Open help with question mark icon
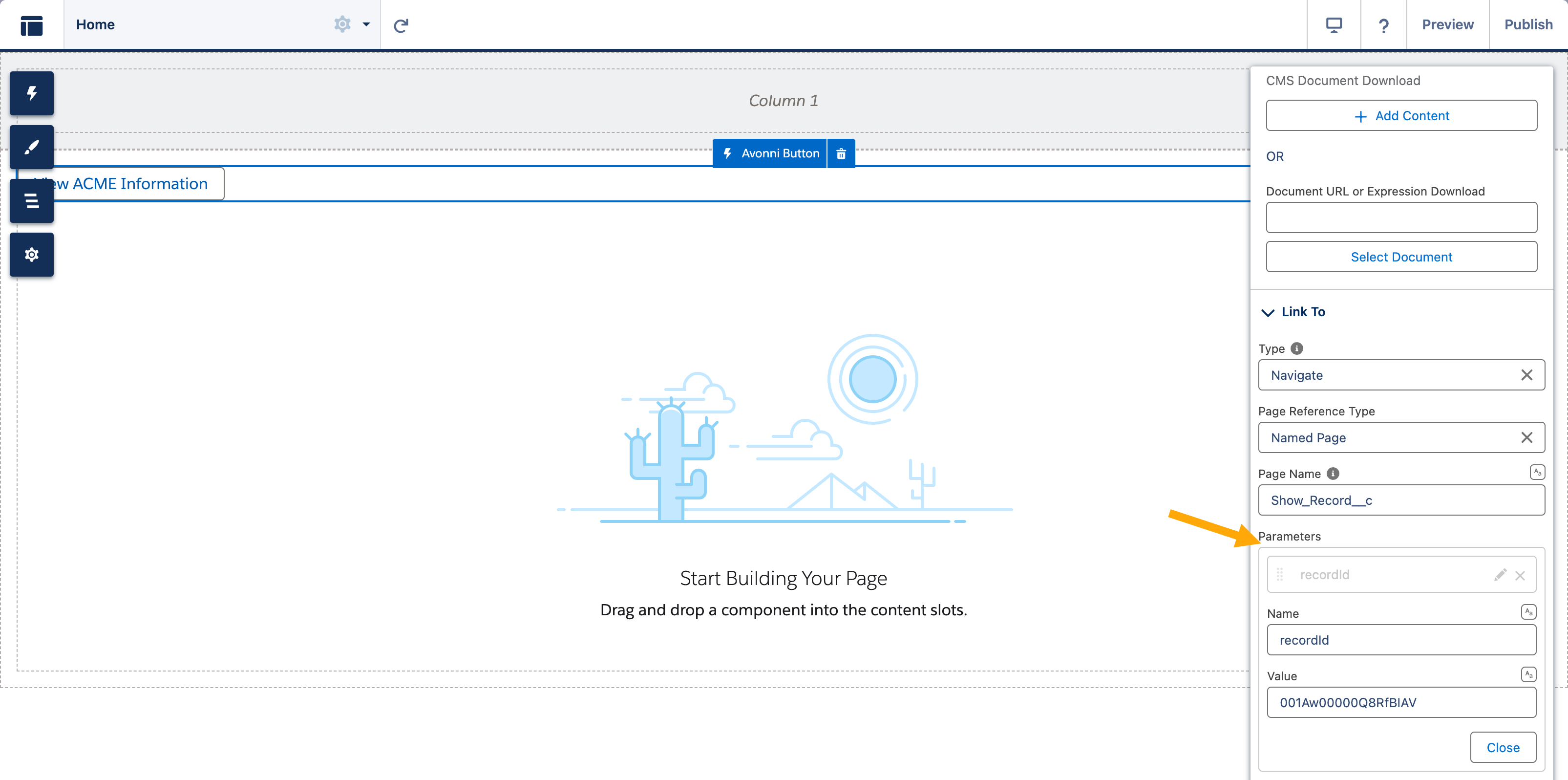 [1383, 25]
